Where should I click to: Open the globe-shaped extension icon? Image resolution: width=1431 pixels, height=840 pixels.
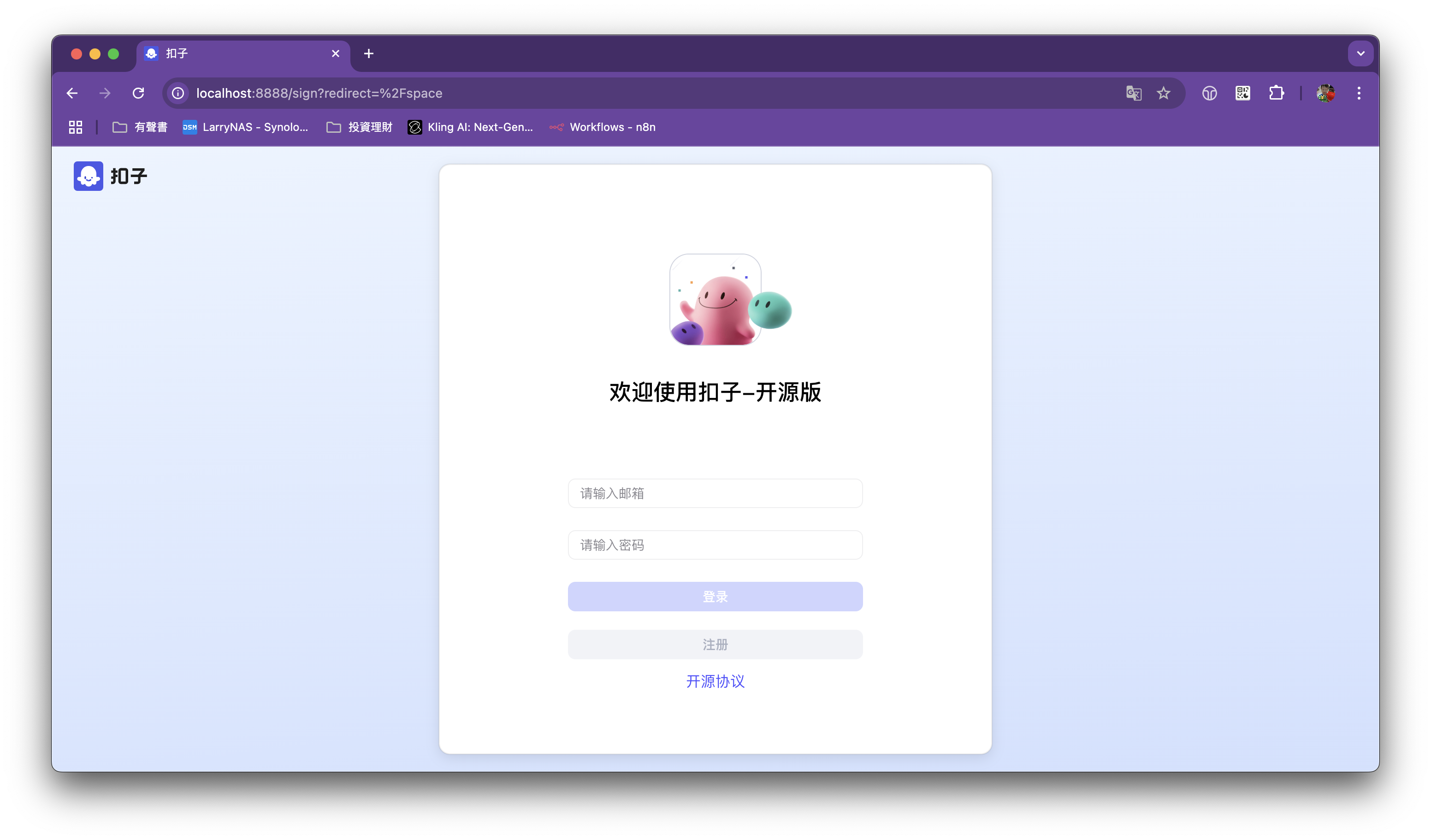[x=1210, y=93]
